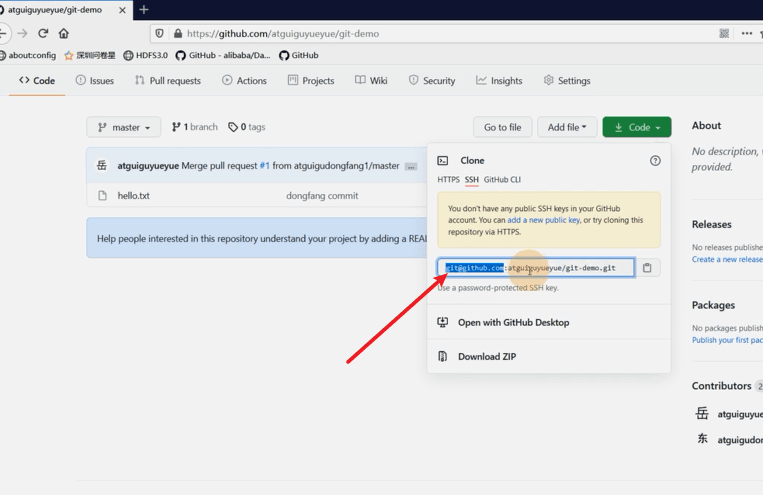Choose Open with GitHub Desktop

coord(513,322)
